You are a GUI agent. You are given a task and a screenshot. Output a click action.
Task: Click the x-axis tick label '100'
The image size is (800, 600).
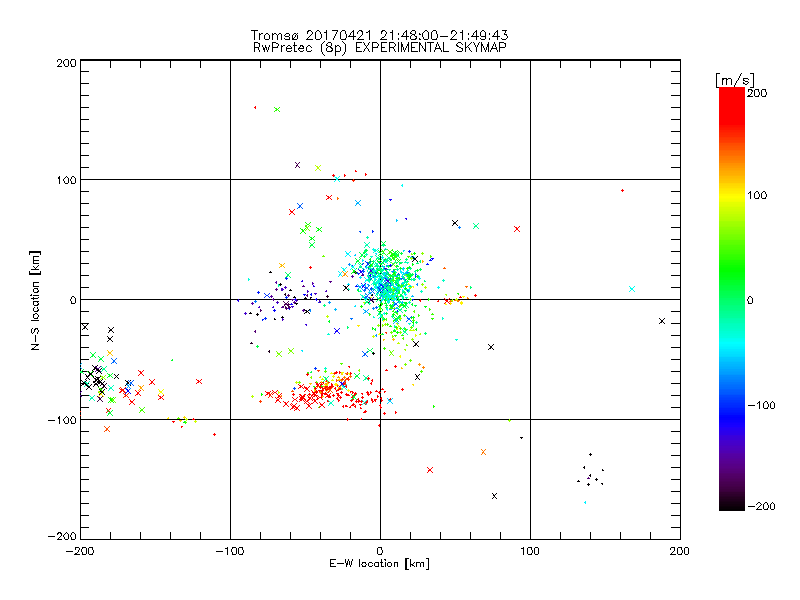(530, 551)
